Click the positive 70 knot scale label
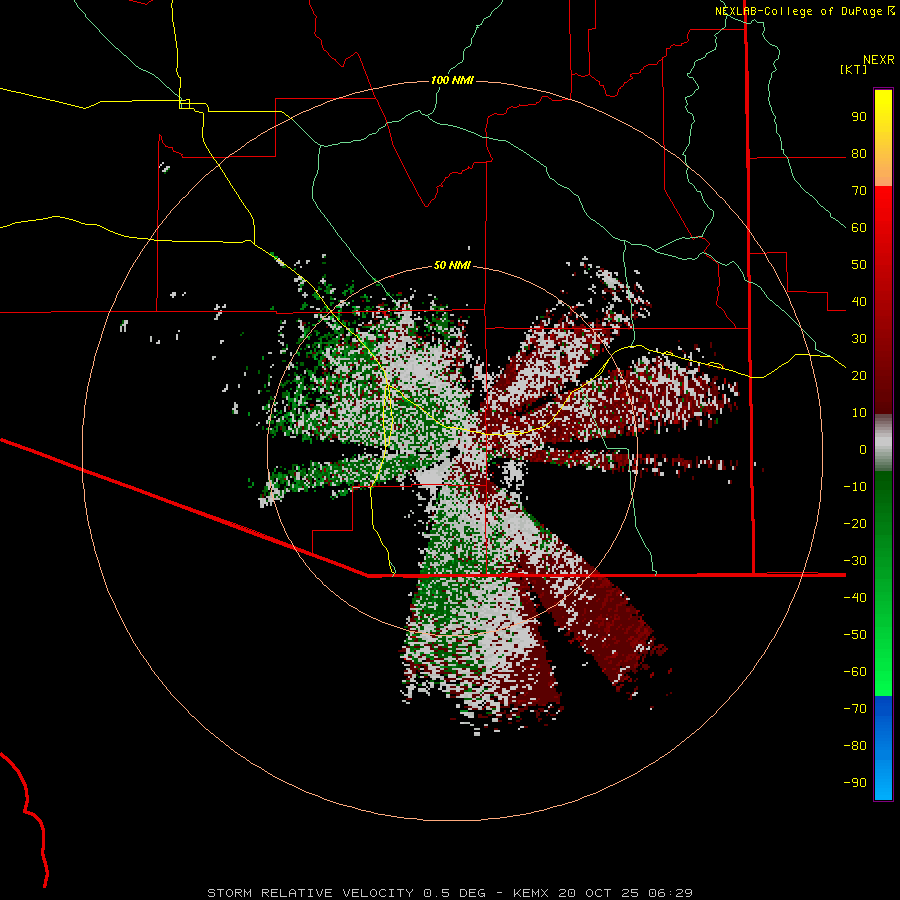Viewport: 900px width, 900px height. tap(859, 191)
